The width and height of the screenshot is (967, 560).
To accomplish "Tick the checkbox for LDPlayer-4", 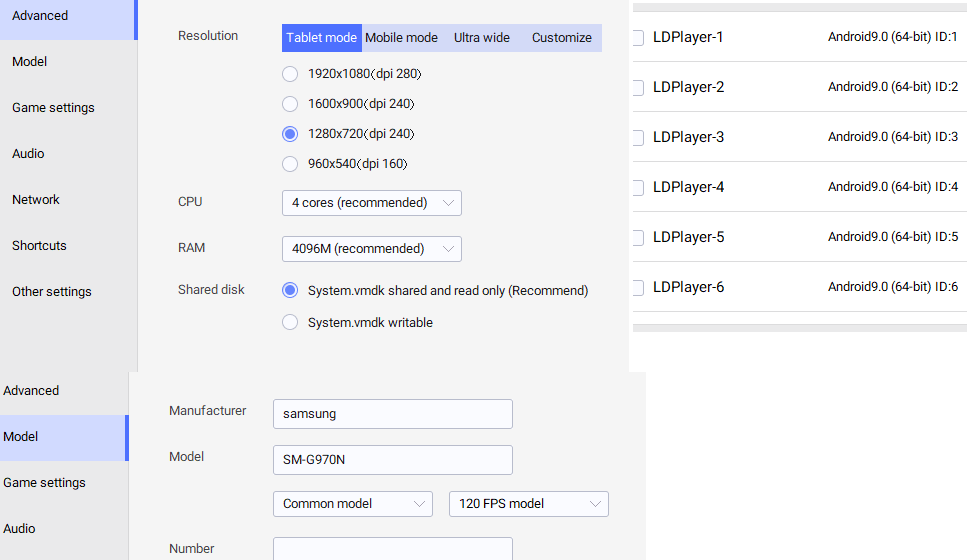I will pos(638,187).
